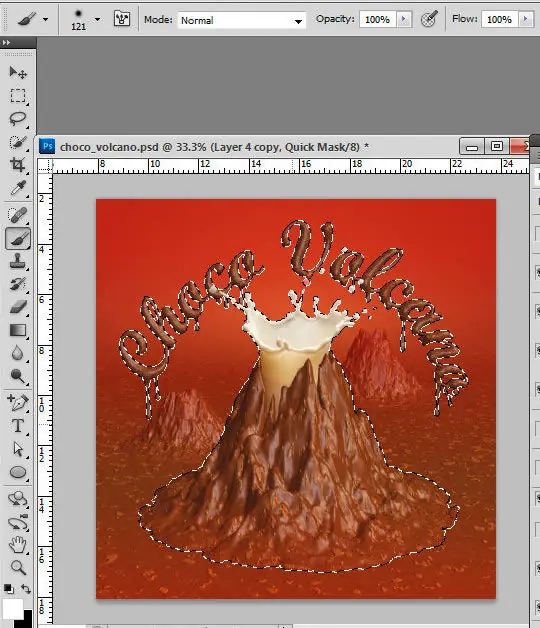Activate the Crop tool

point(18,165)
